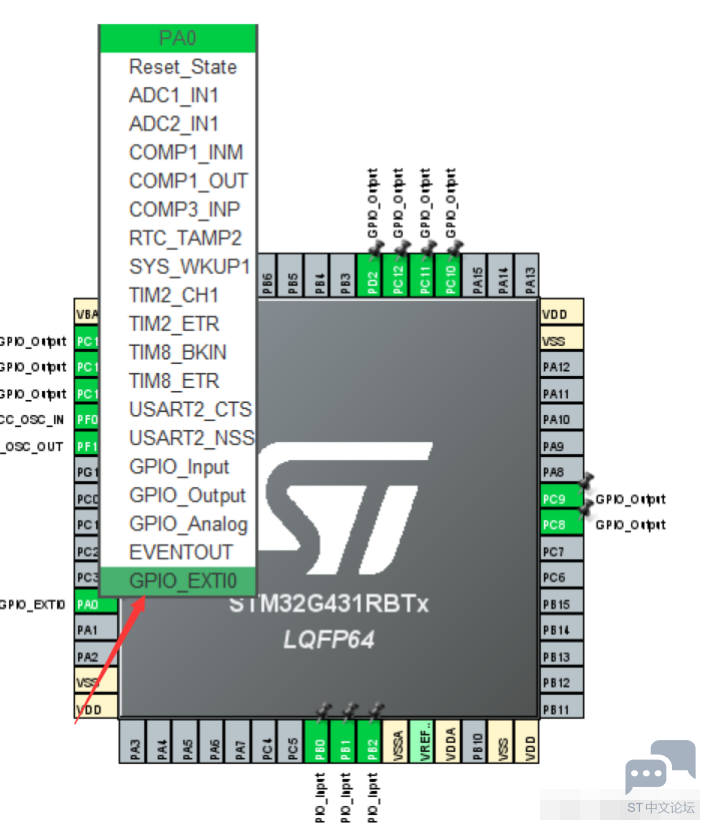Click pin PA12 on right side

[562, 364]
